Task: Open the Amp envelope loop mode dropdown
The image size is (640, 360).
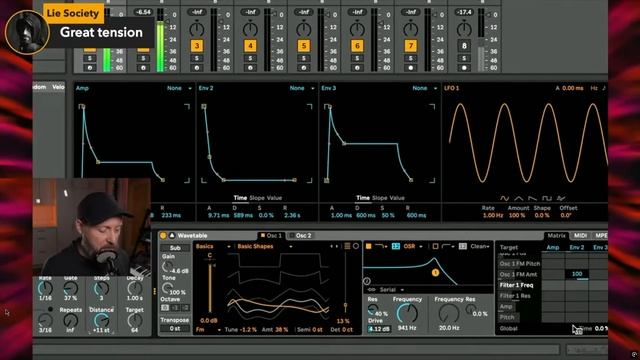Action: tap(179, 88)
